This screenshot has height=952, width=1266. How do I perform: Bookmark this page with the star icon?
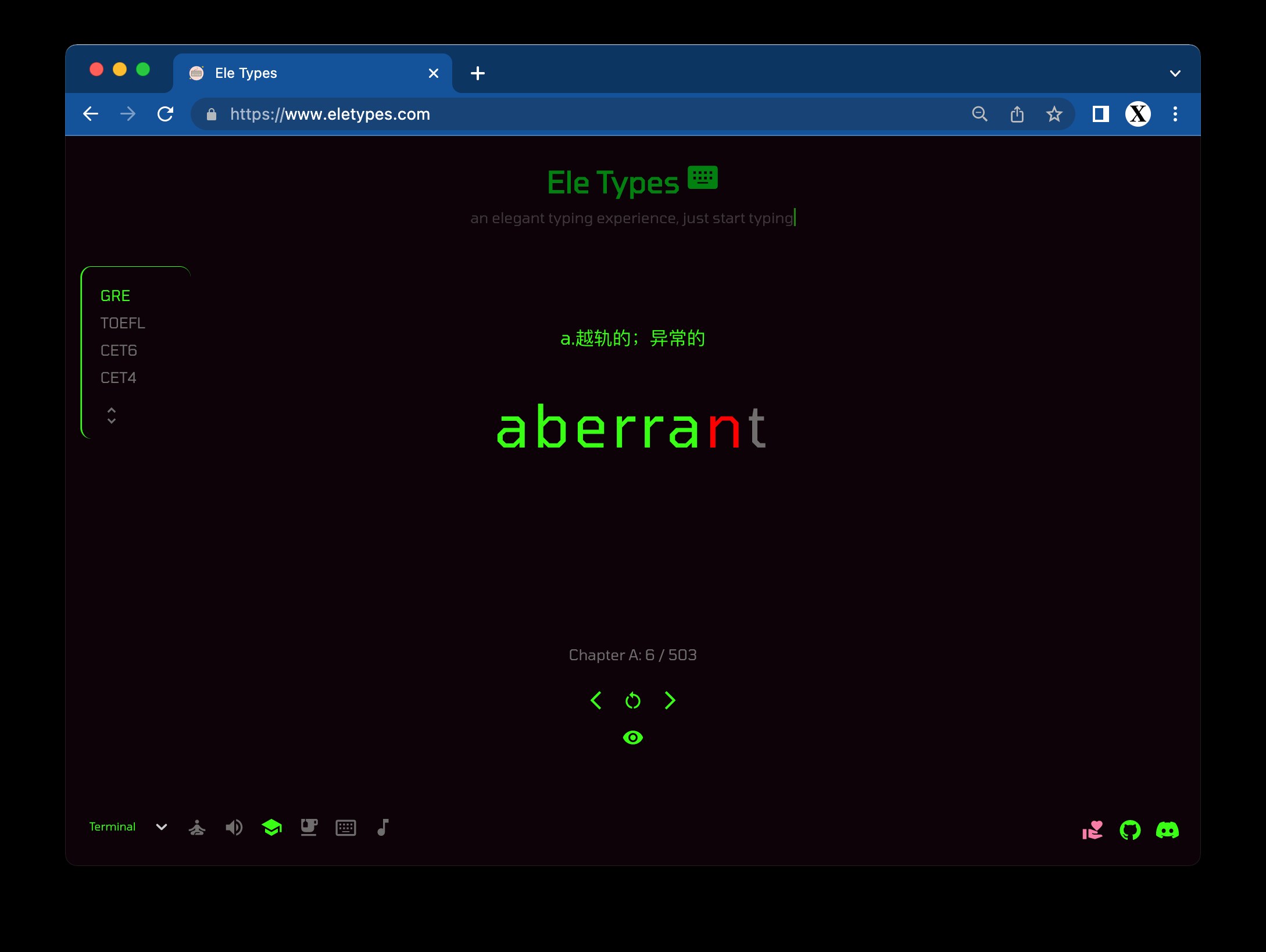tap(1054, 114)
